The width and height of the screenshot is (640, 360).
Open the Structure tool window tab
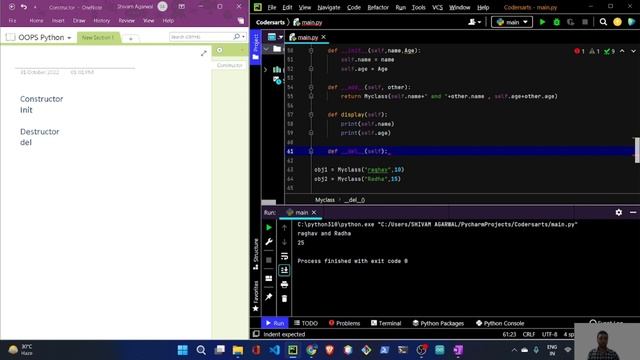[256, 254]
